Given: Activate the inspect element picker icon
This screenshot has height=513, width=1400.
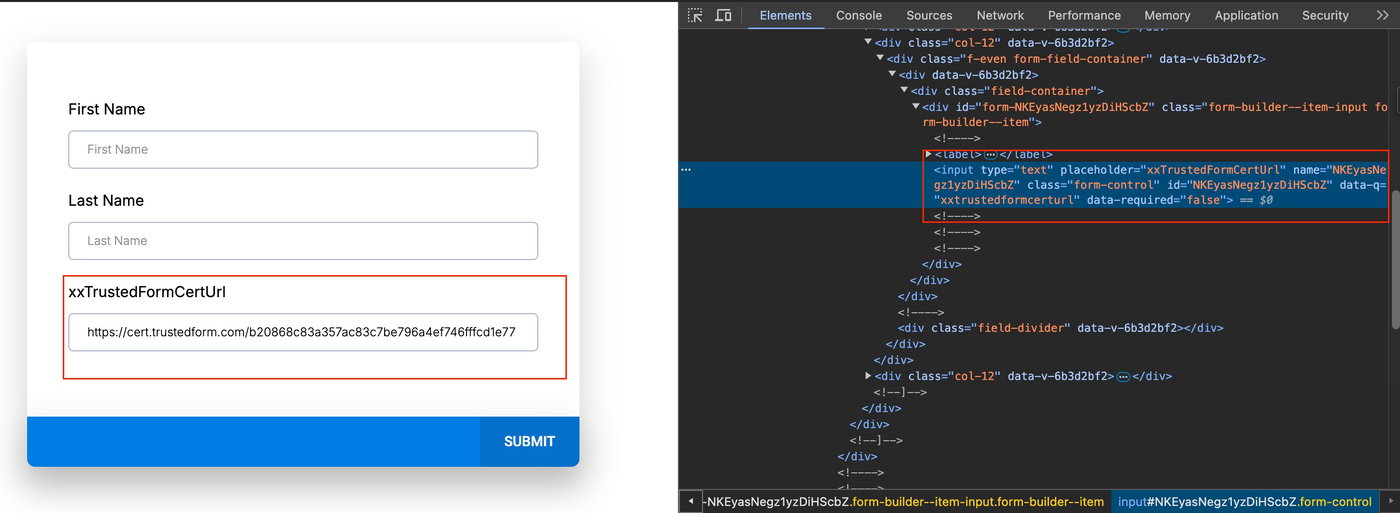Looking at the screenshot, I should coord(695,15).
